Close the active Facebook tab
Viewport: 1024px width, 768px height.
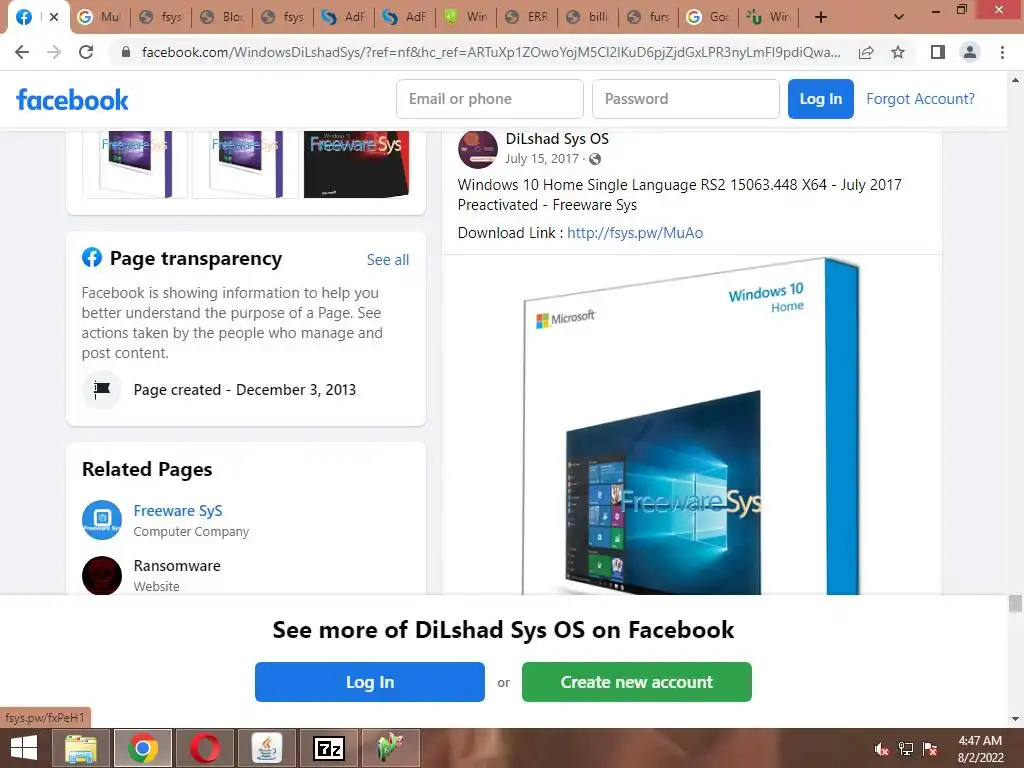click(54, 17)
